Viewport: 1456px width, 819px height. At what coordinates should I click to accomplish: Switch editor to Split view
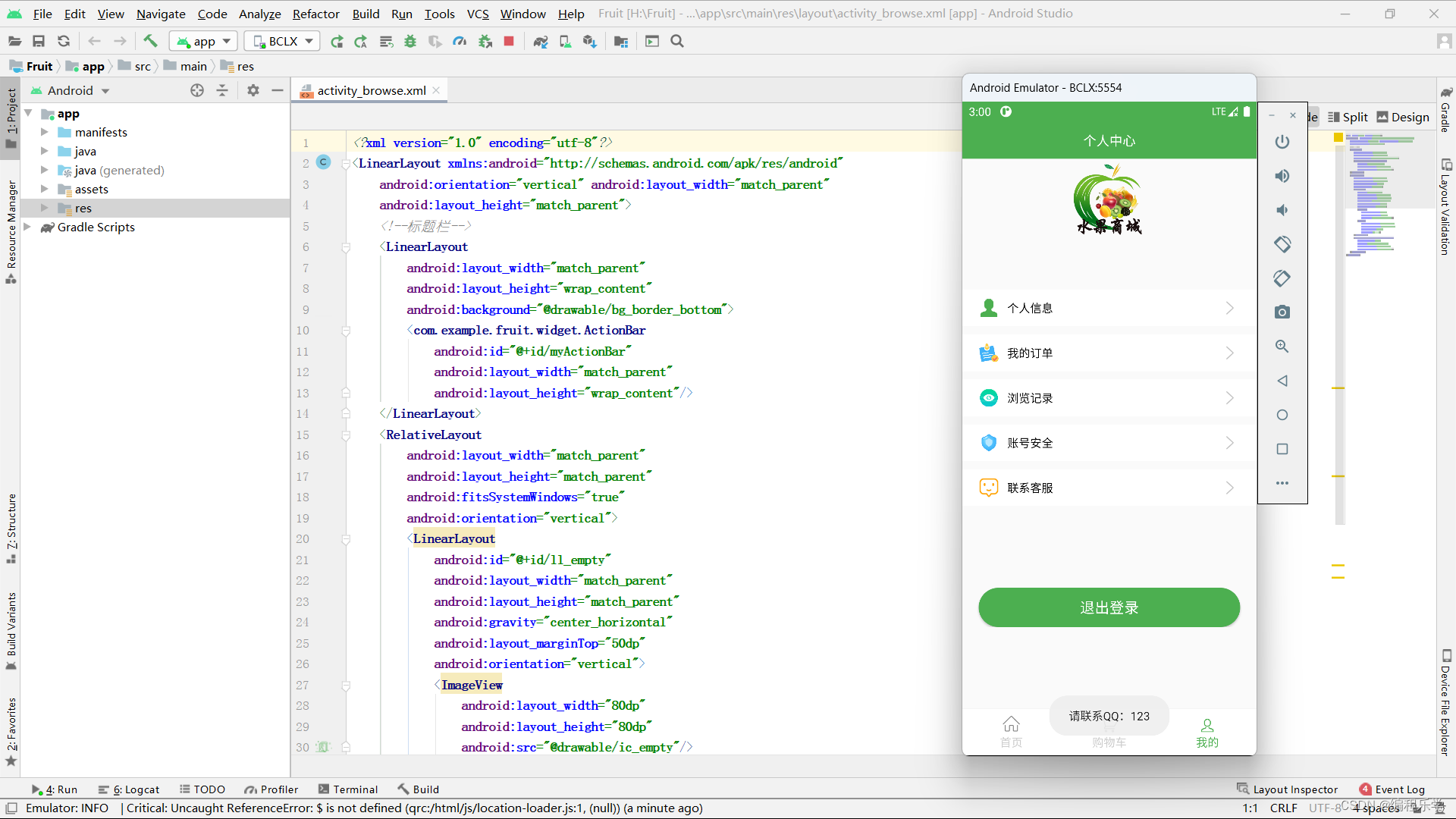click(1348, 117)
